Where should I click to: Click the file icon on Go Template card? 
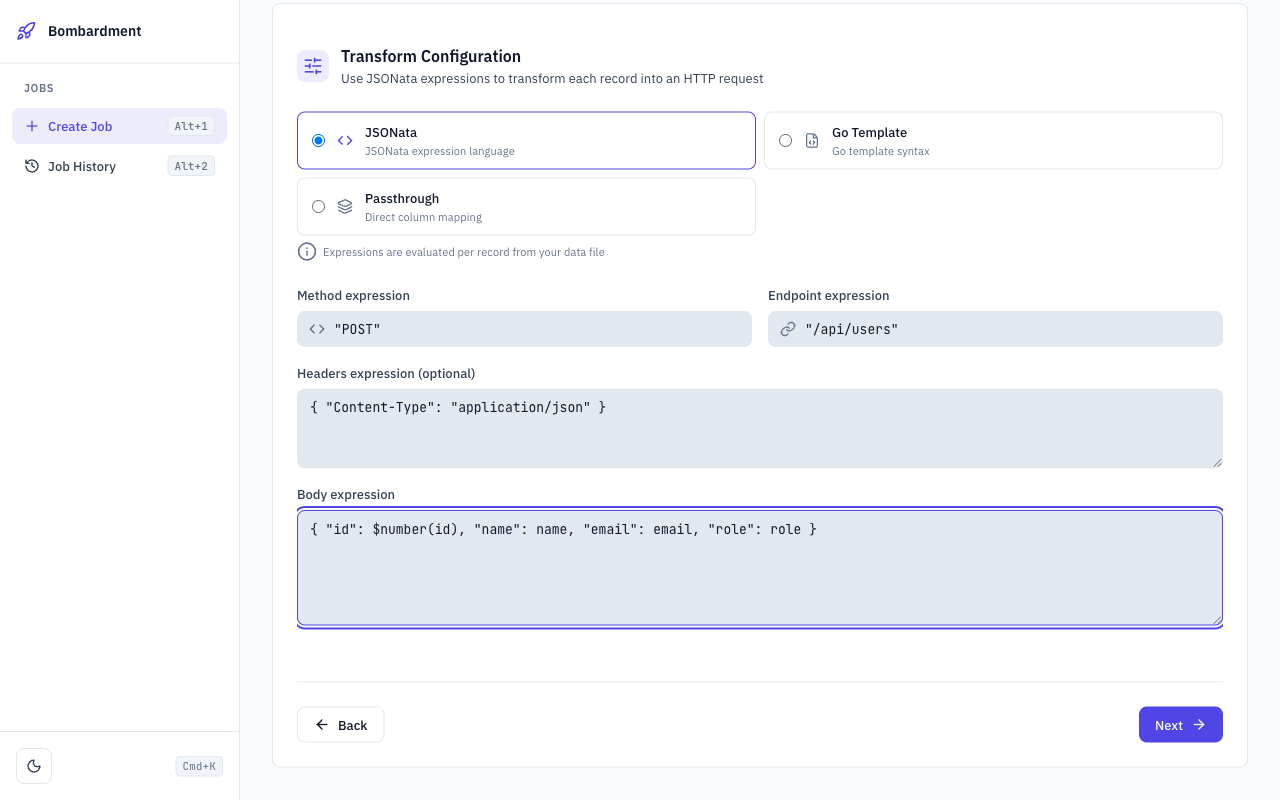(811, 140)
